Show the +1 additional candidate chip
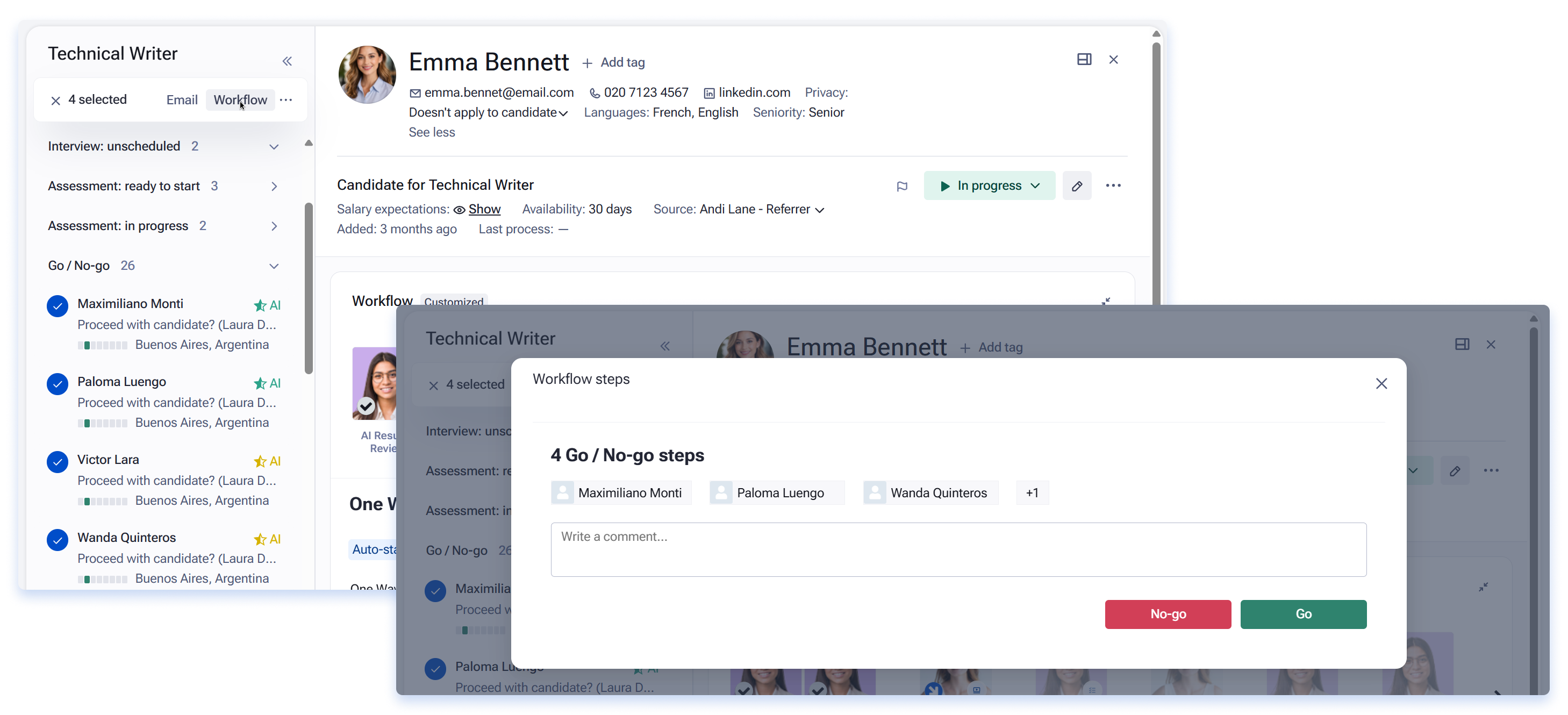This screenshot has height=715, width=1568. (x=1033, y=492)
